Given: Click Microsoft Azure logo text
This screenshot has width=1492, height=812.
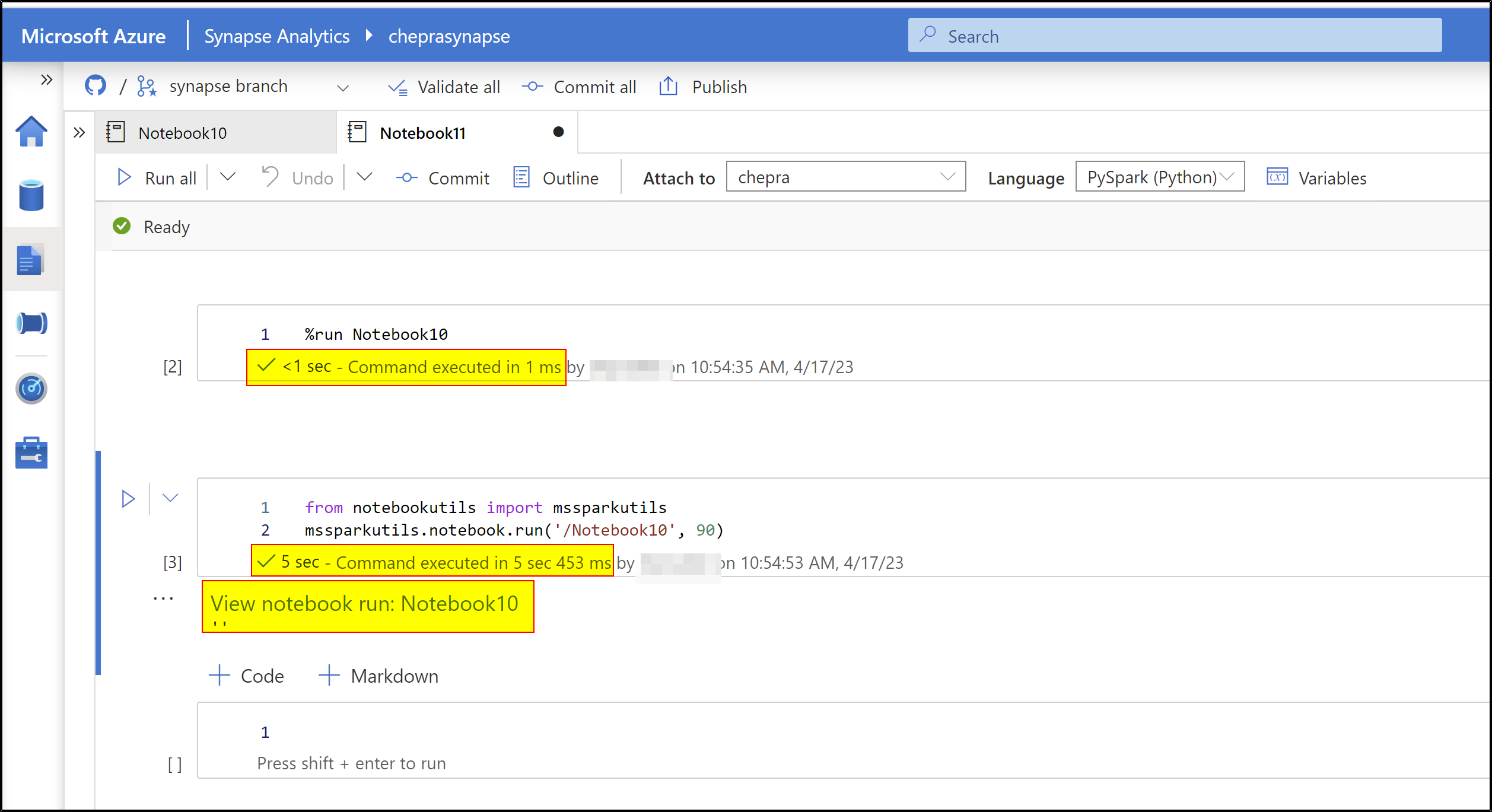Looking at the screenshot, I should [93, 36].
